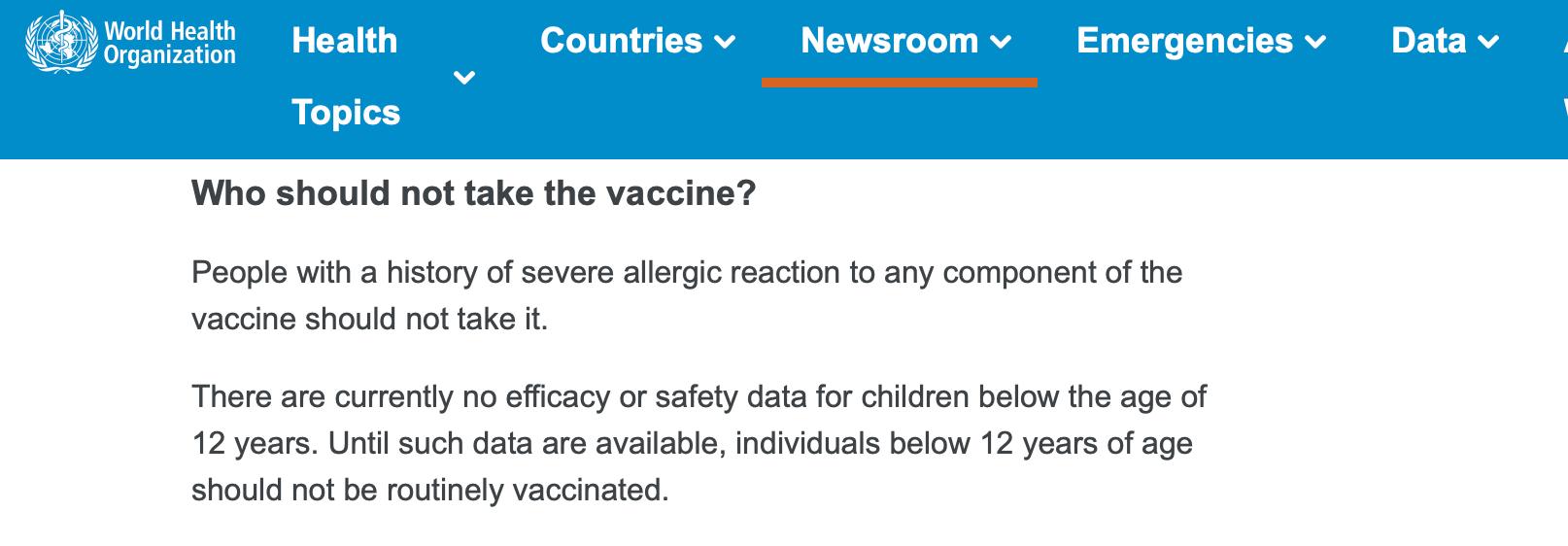Viewport: 1568px width, 546px height.
Task: Open the Data menu label
Action: point(1428,41)
